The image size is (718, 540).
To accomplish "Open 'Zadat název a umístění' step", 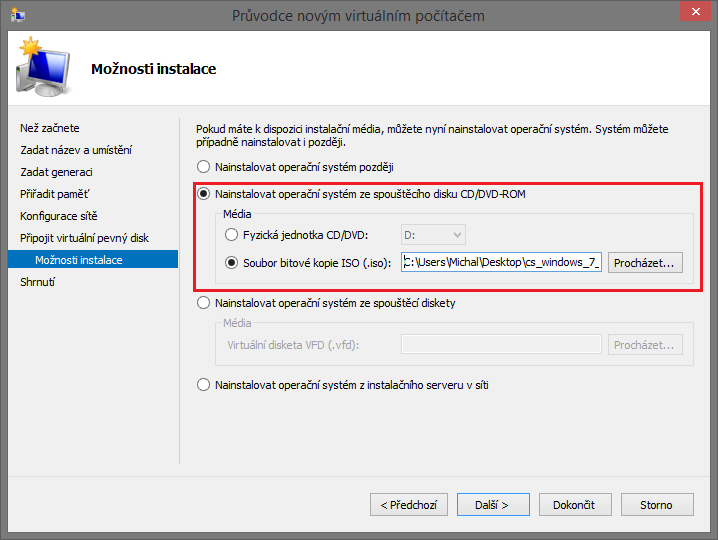I will pyautogui.click(x=76, y=150).
